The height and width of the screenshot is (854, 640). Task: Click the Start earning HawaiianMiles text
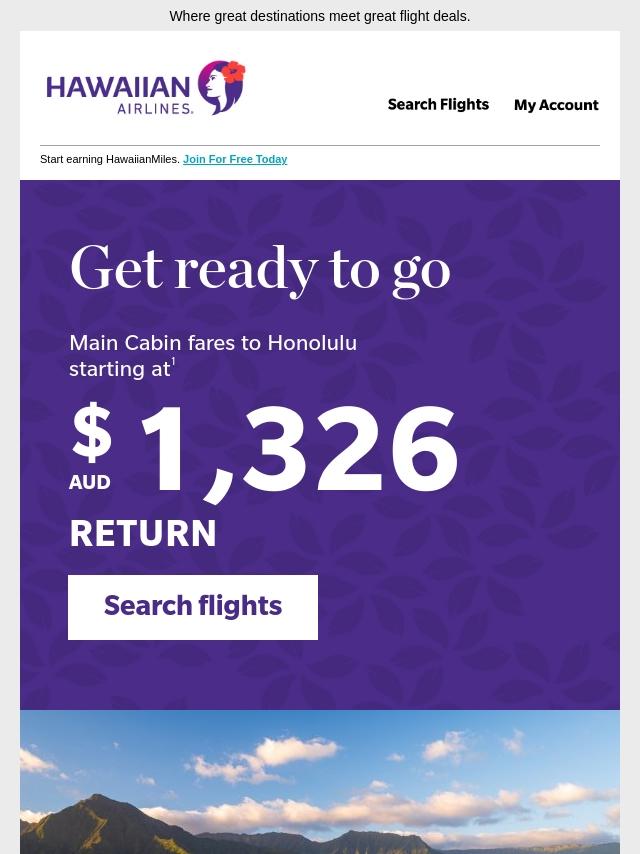pos(109,159)
